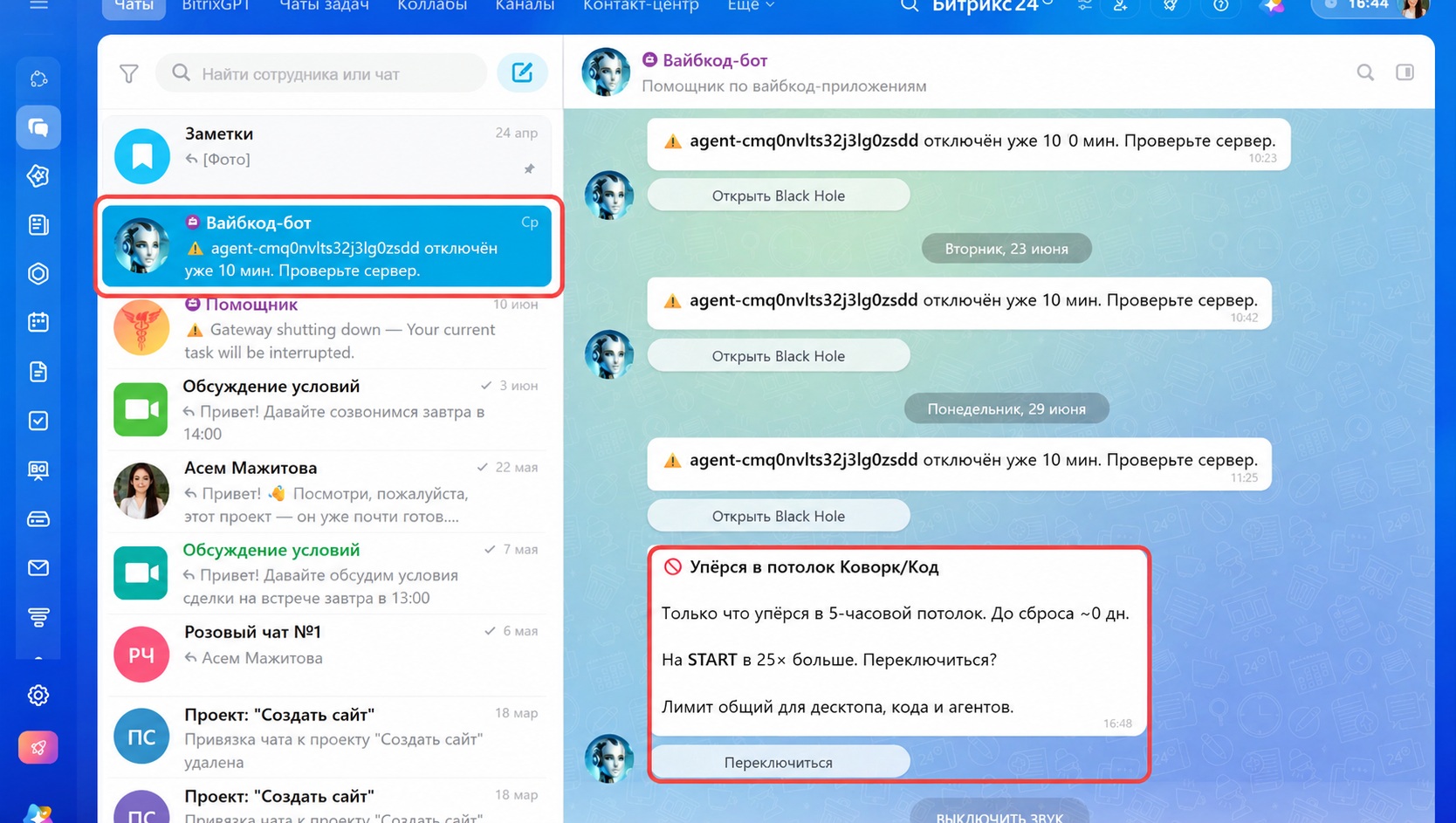
Task: Click Открыть Black Hole under the 11:25 message
Action: 779,516
